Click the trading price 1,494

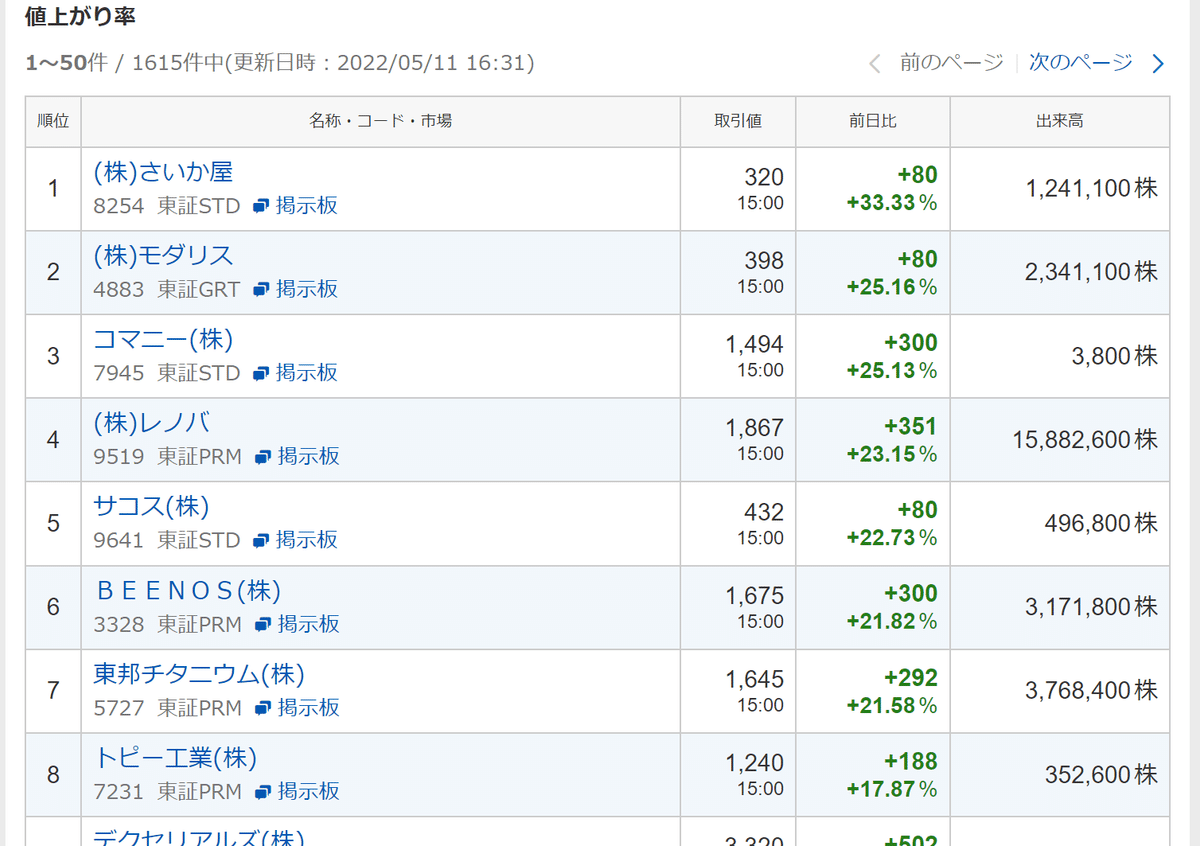click(x=754, y=345)
